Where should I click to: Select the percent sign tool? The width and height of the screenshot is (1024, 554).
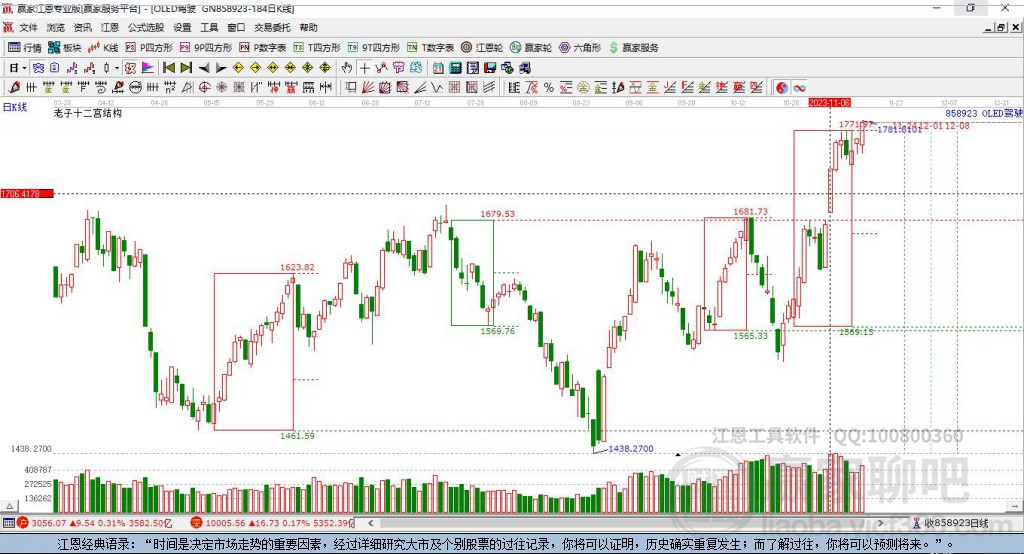[x=549, y=88]
